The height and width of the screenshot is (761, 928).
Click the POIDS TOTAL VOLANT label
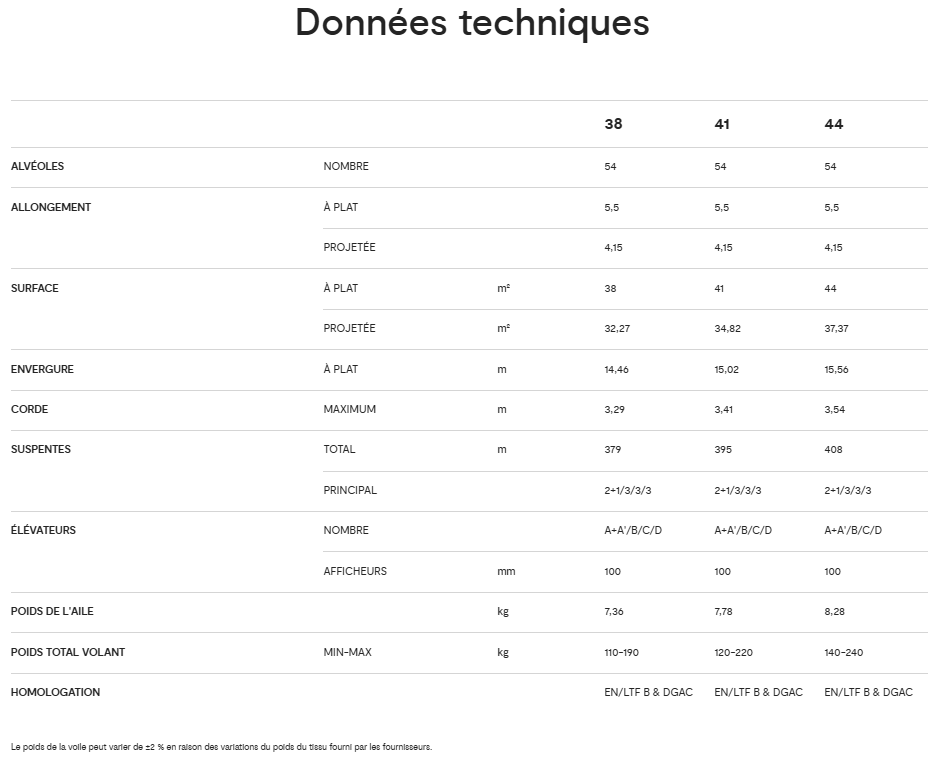68,652
